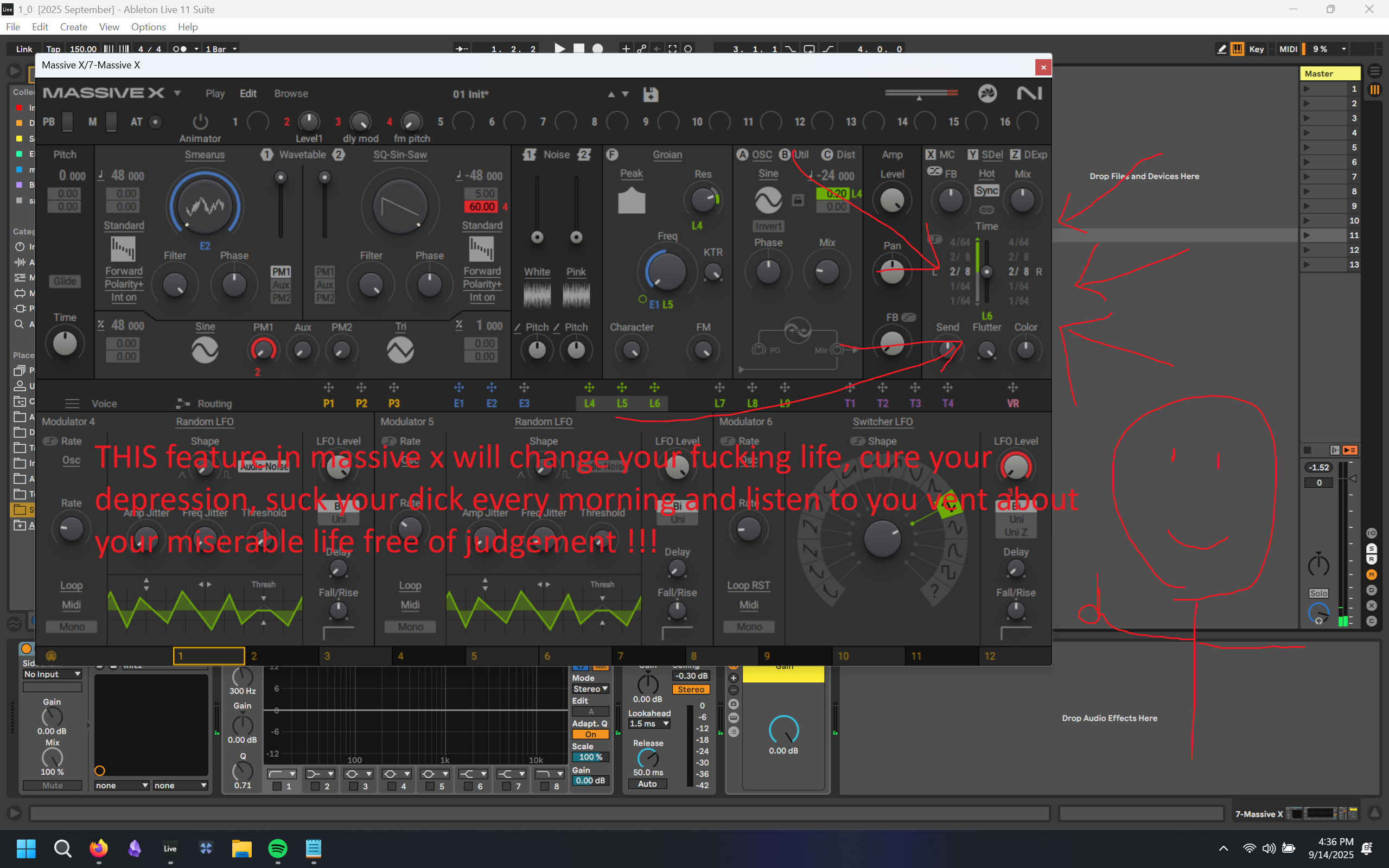
Task: Toggle the Stereo button in Limiter
Action: point(691,690)
